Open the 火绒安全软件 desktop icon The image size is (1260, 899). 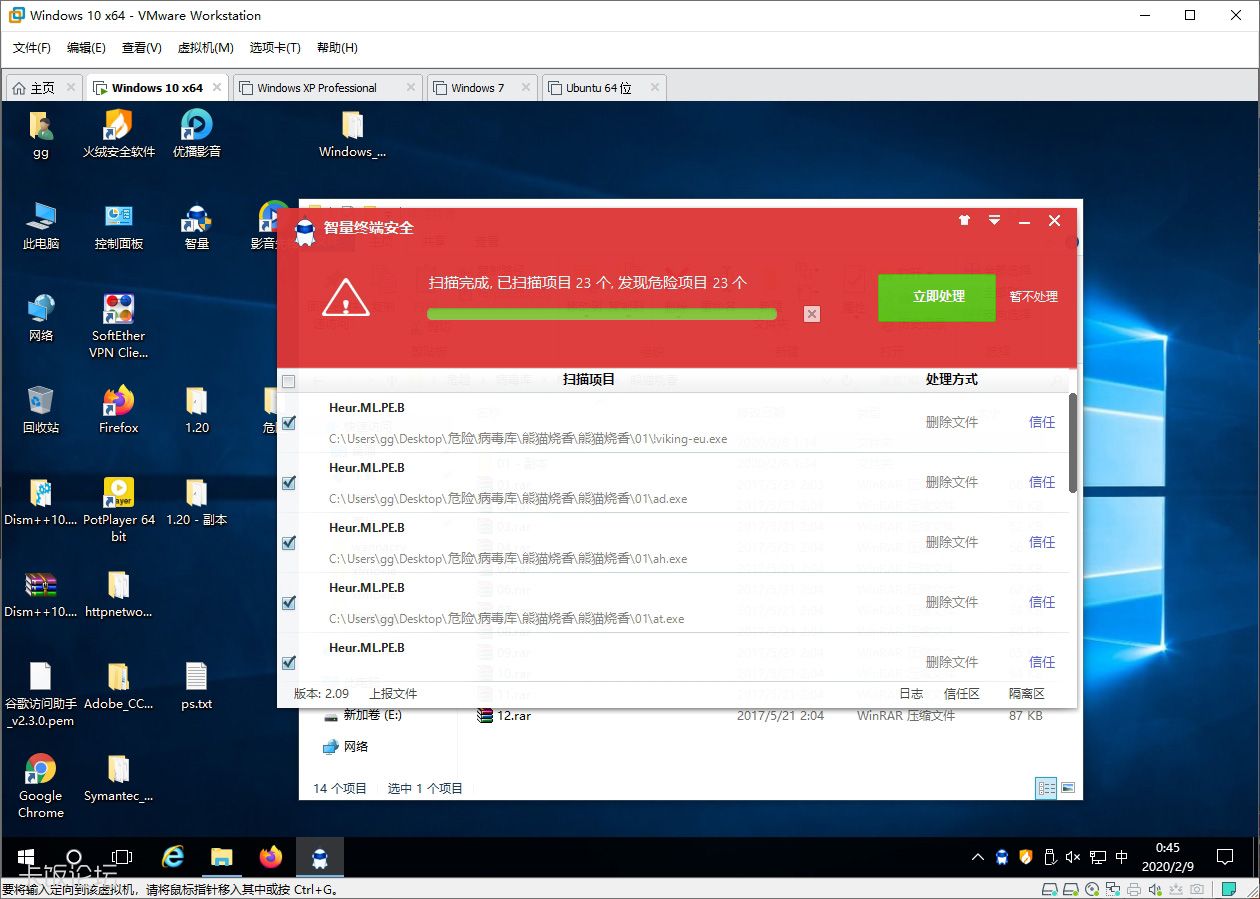click(x=118, y=134)
